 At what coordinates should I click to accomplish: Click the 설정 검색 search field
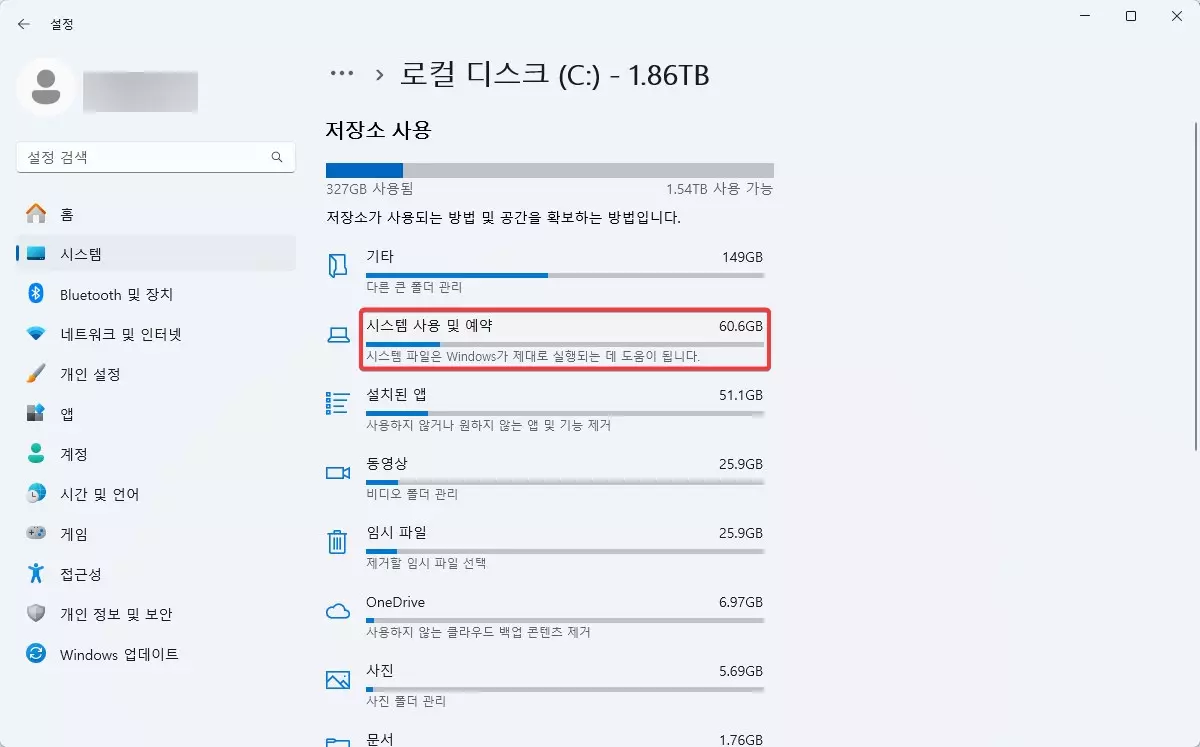(x=155, y=157)
